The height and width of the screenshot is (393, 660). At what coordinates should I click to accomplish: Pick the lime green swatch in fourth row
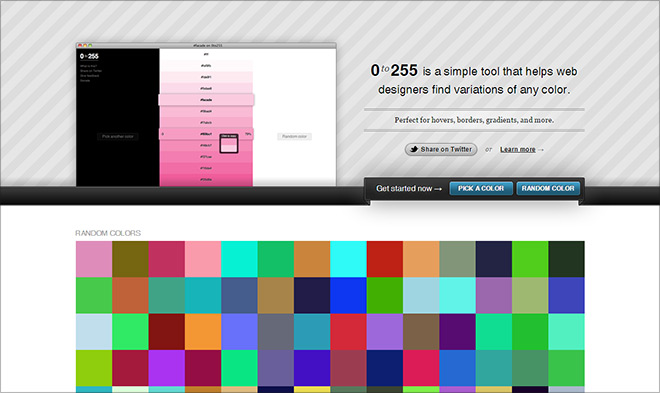point(94,368)
